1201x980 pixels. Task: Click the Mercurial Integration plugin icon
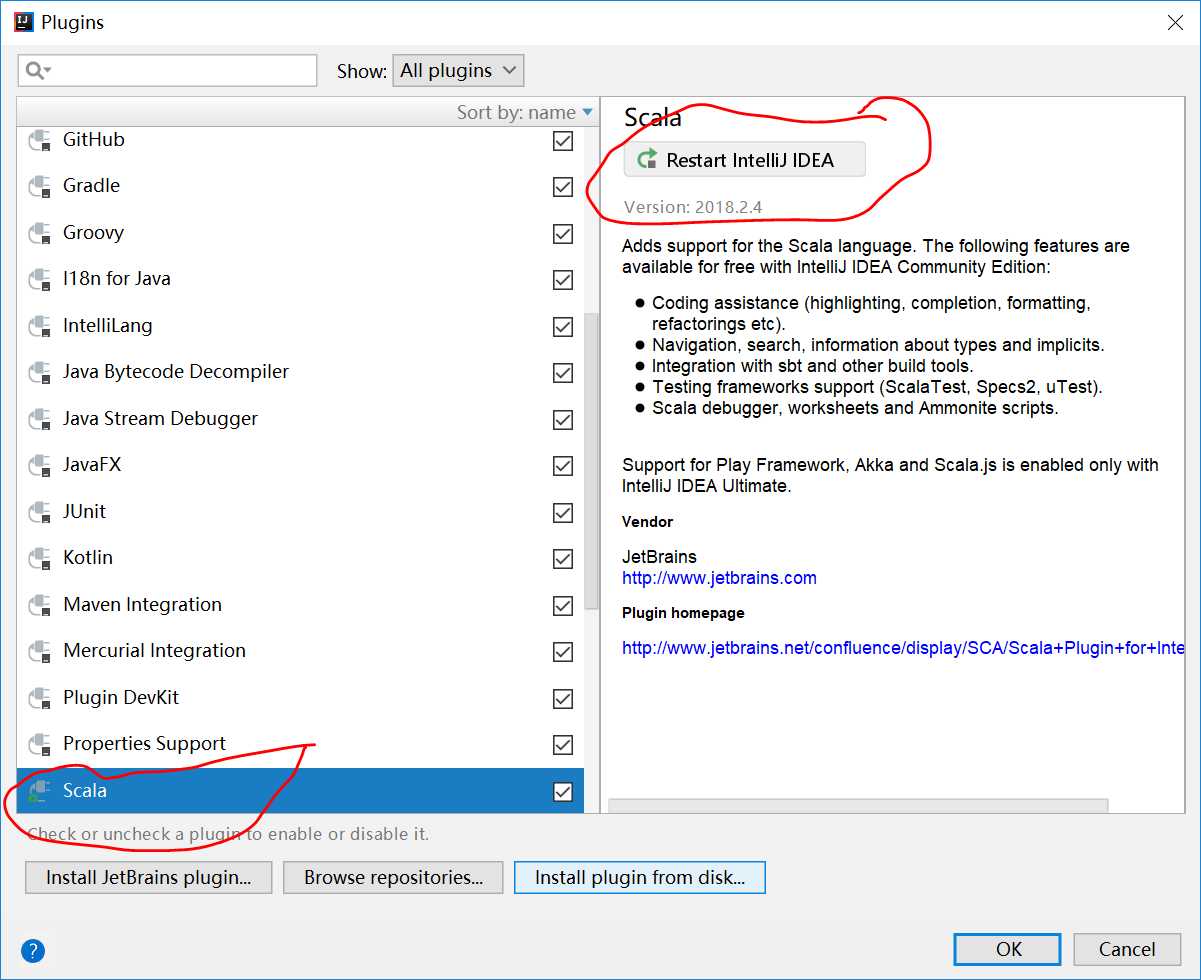click(x=40, y=652)
